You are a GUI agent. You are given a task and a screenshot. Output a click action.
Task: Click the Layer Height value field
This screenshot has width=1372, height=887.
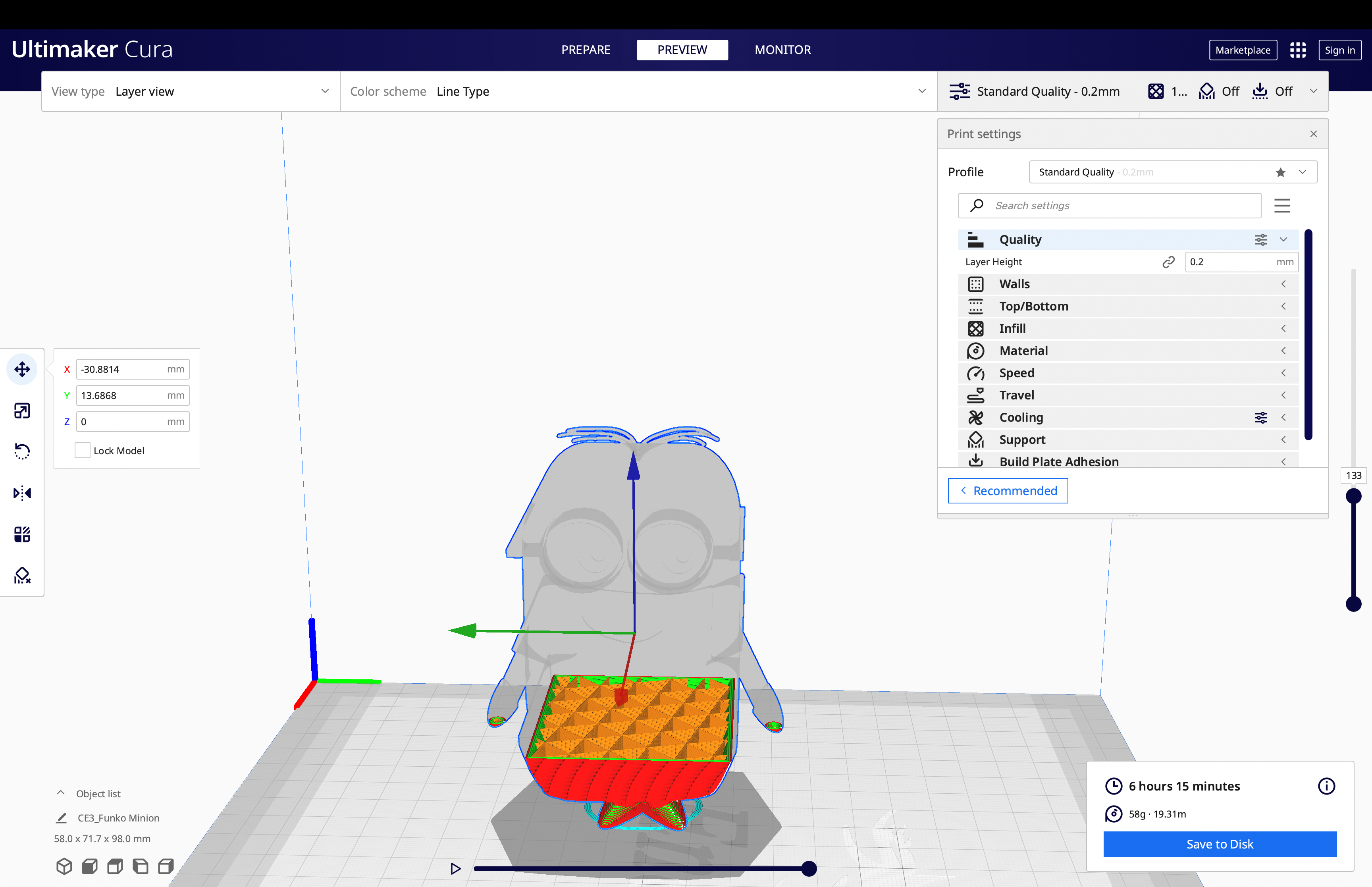(x=1241, y=262)
